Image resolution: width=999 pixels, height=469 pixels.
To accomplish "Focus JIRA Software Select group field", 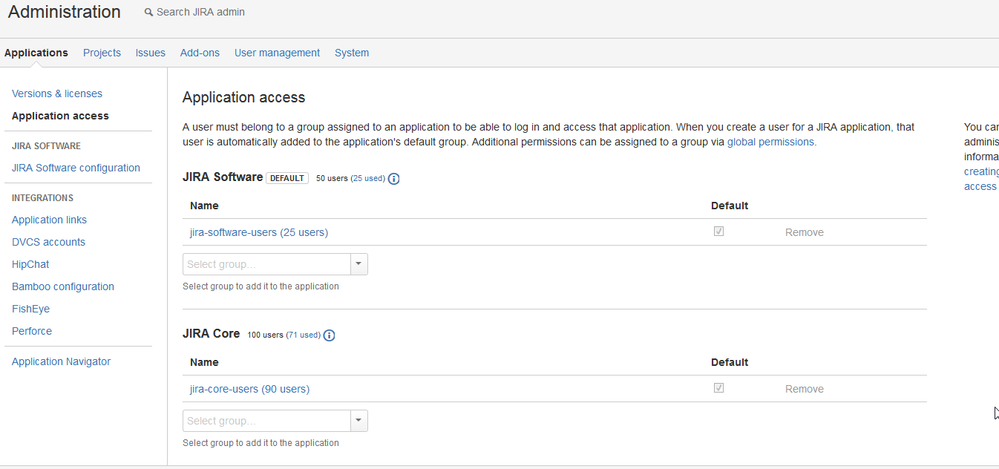I will [x=266, y=264].
